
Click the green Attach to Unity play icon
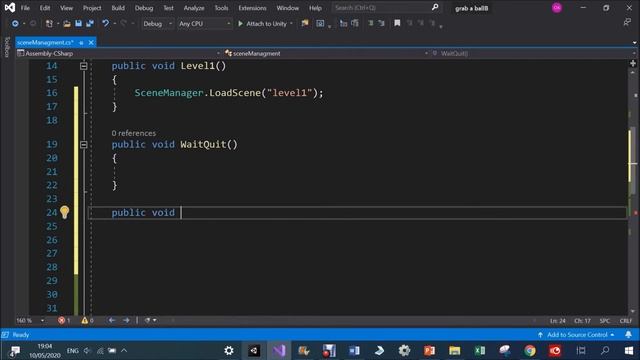click(240, 24)
